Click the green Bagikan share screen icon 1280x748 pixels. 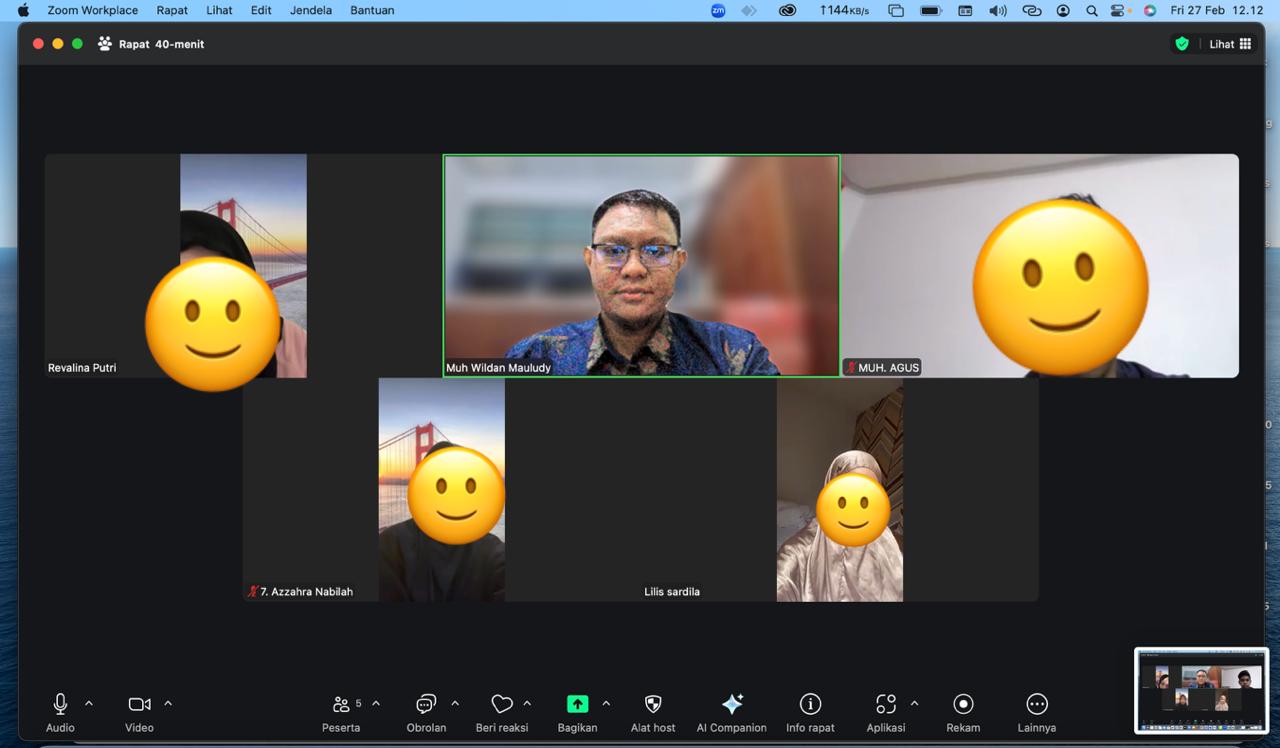[x=577, y=705]
